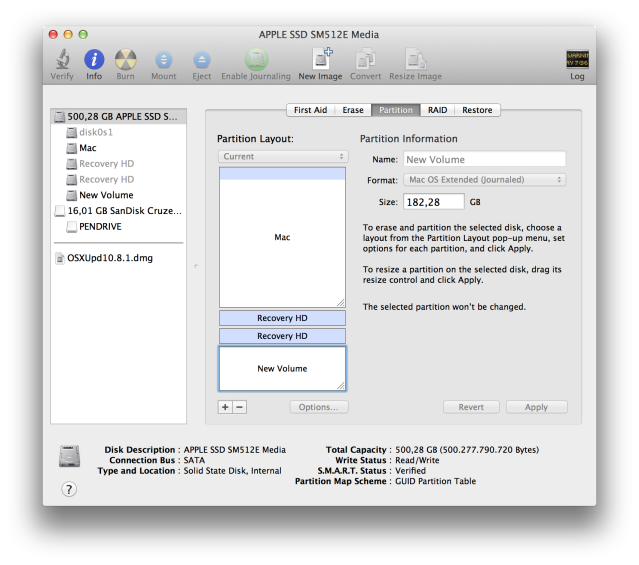The width and height of the screenshot is (639, 565).
Task: Remove partition with minus button
Action: tap(240, 407)
